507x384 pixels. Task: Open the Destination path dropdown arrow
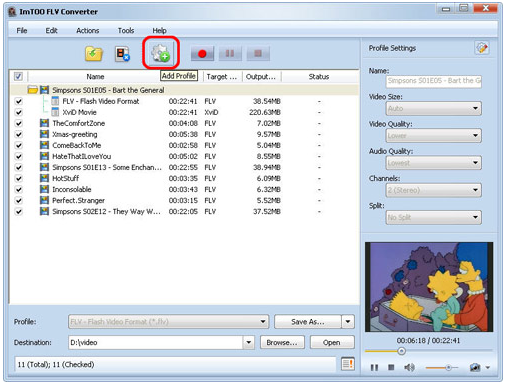coord(249,342)
